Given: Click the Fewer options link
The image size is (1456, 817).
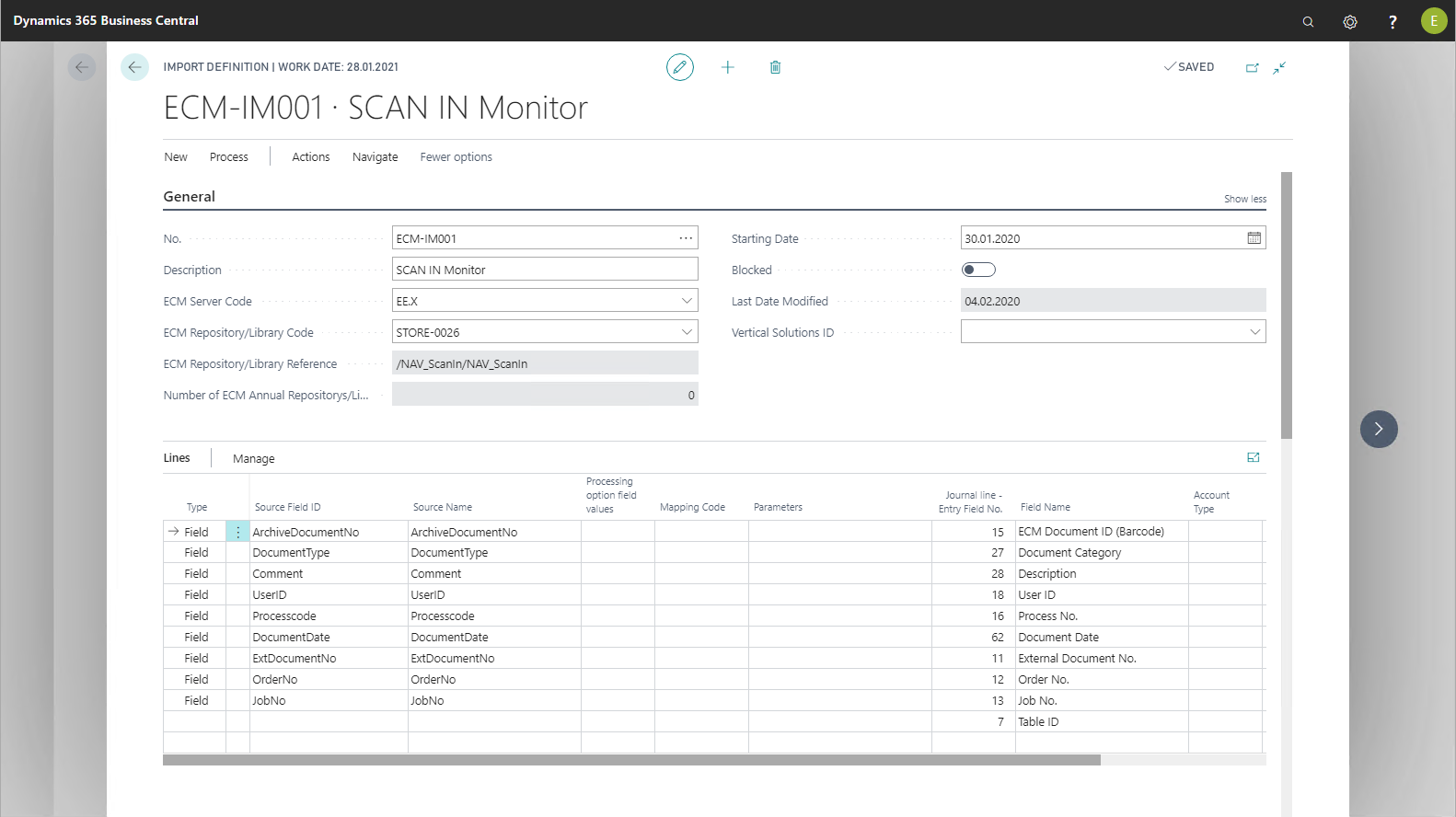Looking at the screenshot, I should point(456,157).
